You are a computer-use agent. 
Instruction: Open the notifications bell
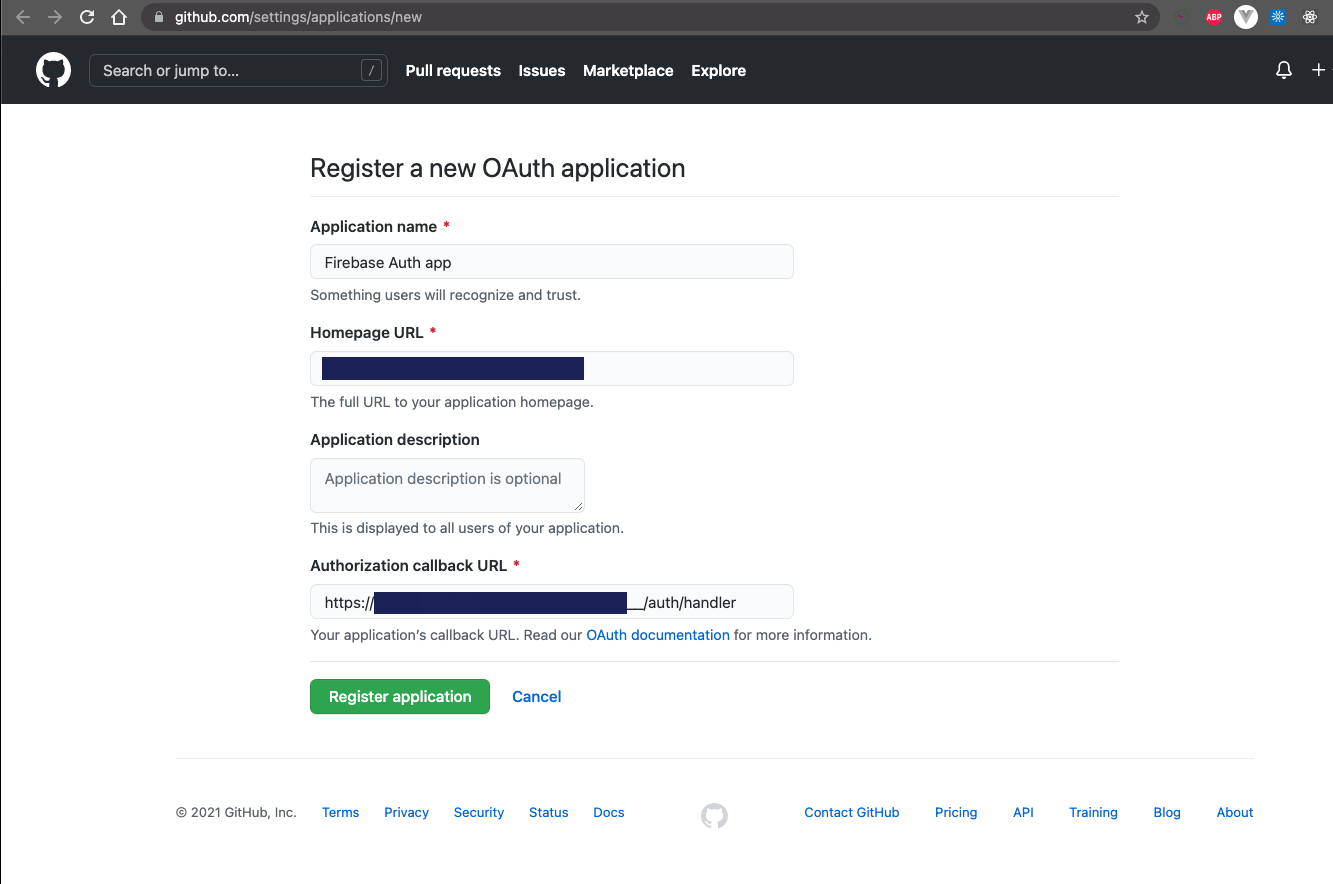(x=1284, y=71)
